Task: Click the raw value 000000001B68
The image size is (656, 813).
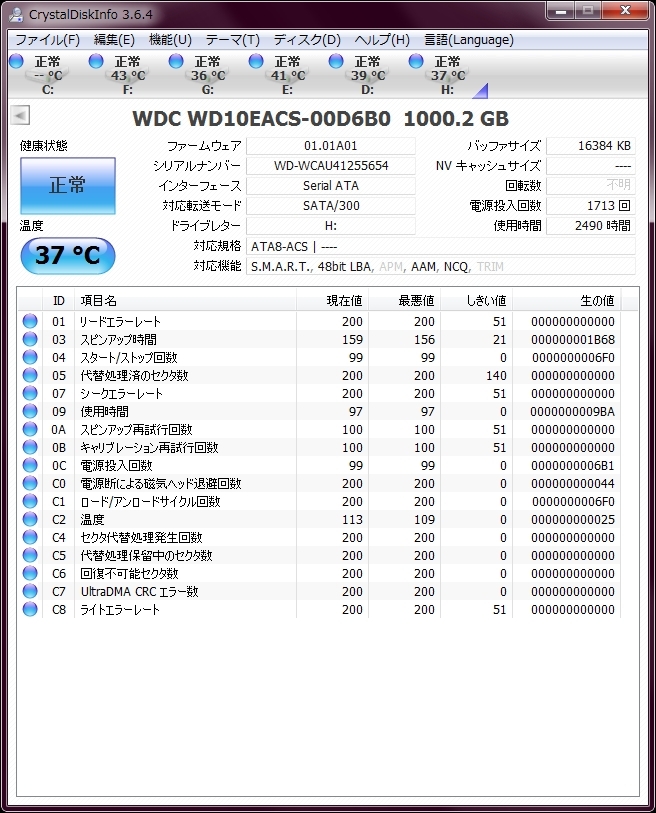Action: [573, 340]
